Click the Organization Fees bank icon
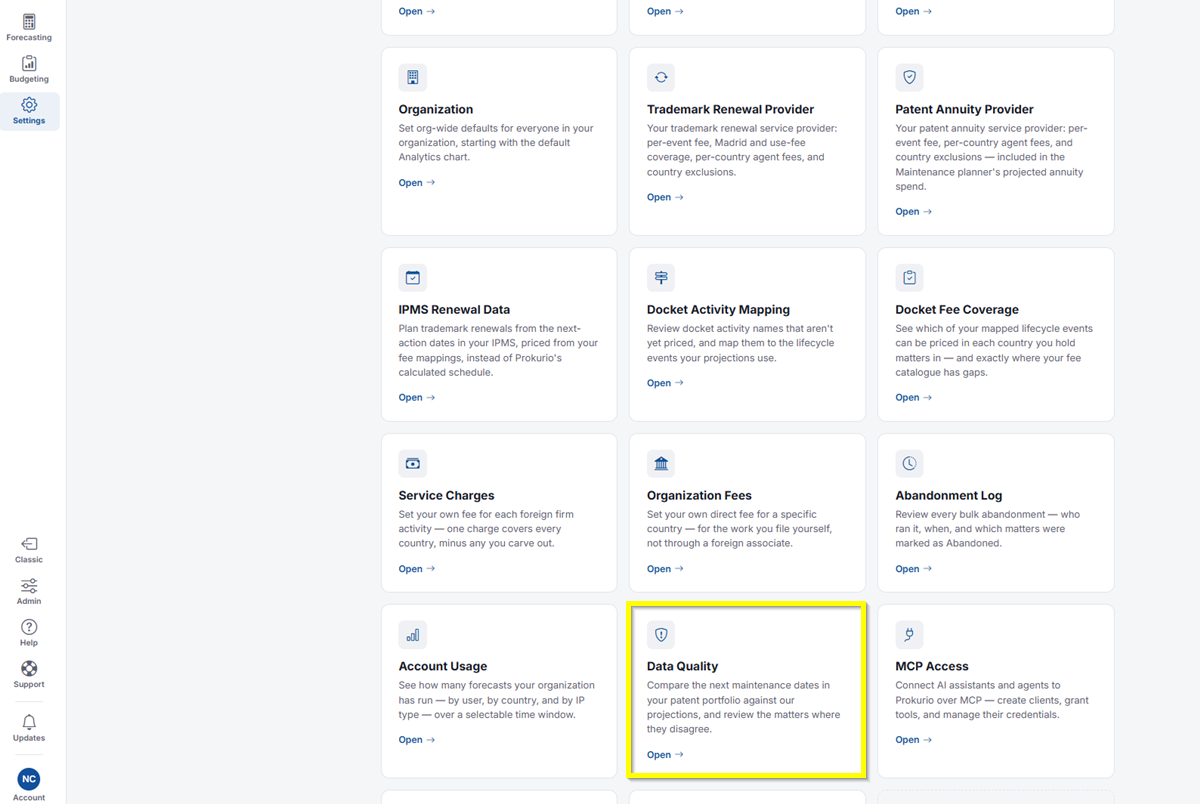The height and width of the screenshot is (804, 1200). [661, 463]
